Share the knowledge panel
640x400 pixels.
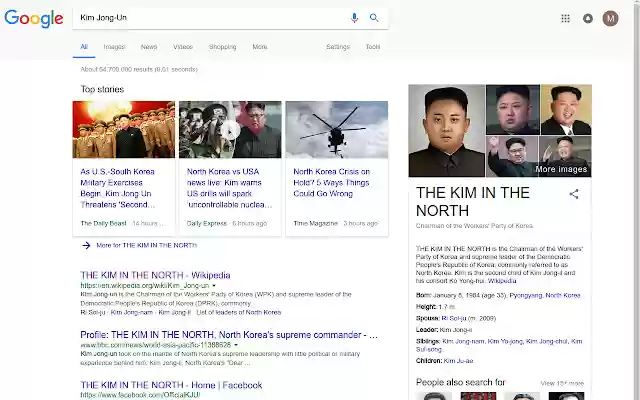pos(574,194)
